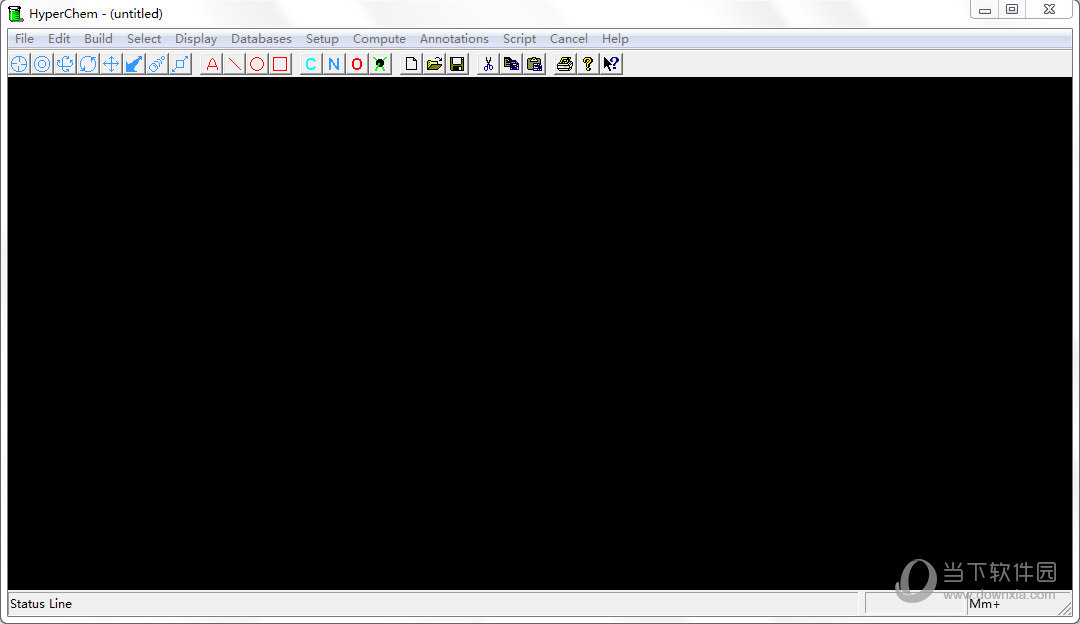
Task: Activate context help arrow-question icon
Action: coord(611,64)
